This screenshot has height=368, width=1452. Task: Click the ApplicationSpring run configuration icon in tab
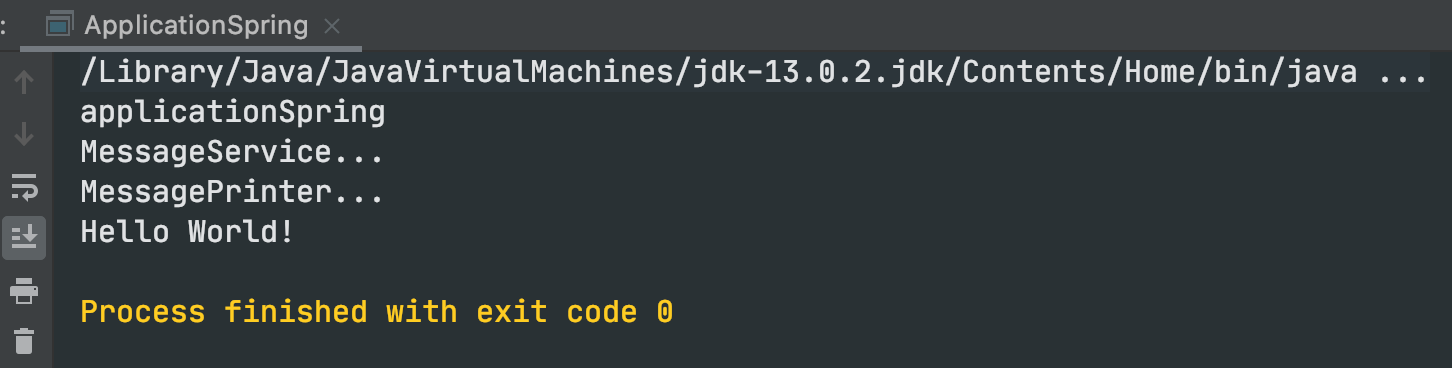tap(61, 25)
